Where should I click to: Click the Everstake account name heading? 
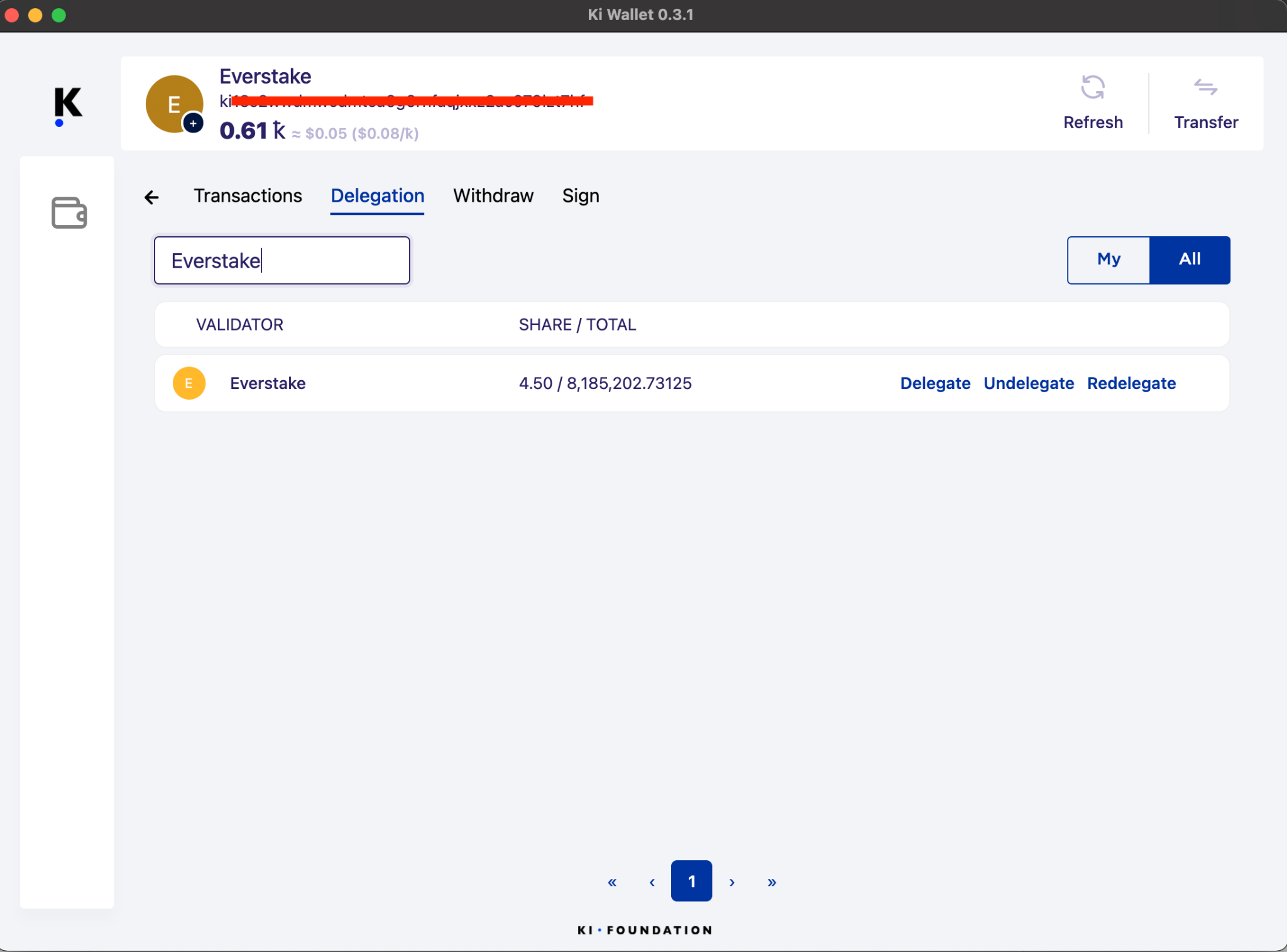[x=265, y=77]
